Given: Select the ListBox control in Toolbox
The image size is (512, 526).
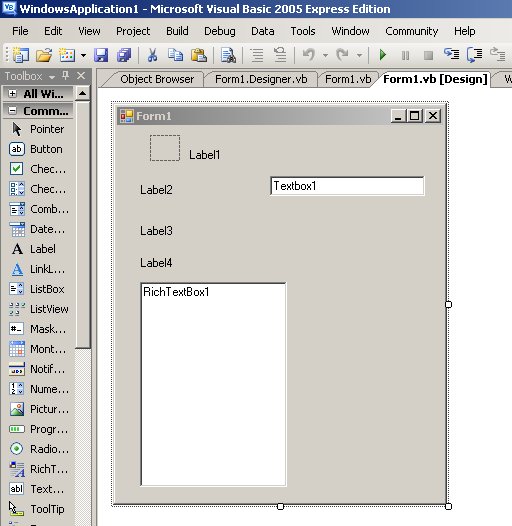Looking at the screenshot, I should pos(38,289).
